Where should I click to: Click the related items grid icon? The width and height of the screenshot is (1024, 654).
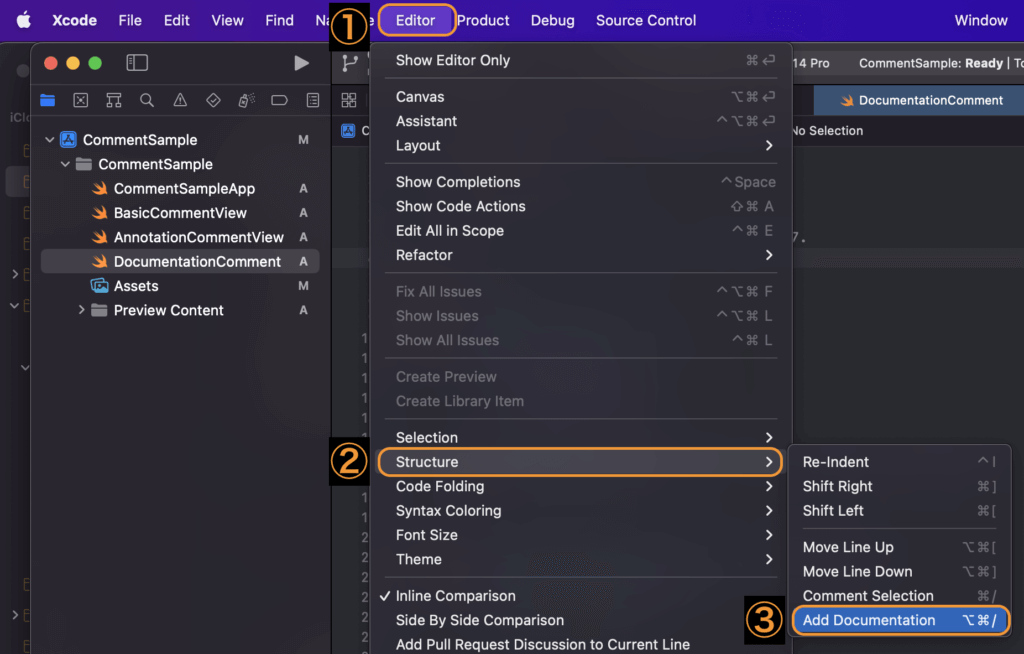(x=349, y=100)
